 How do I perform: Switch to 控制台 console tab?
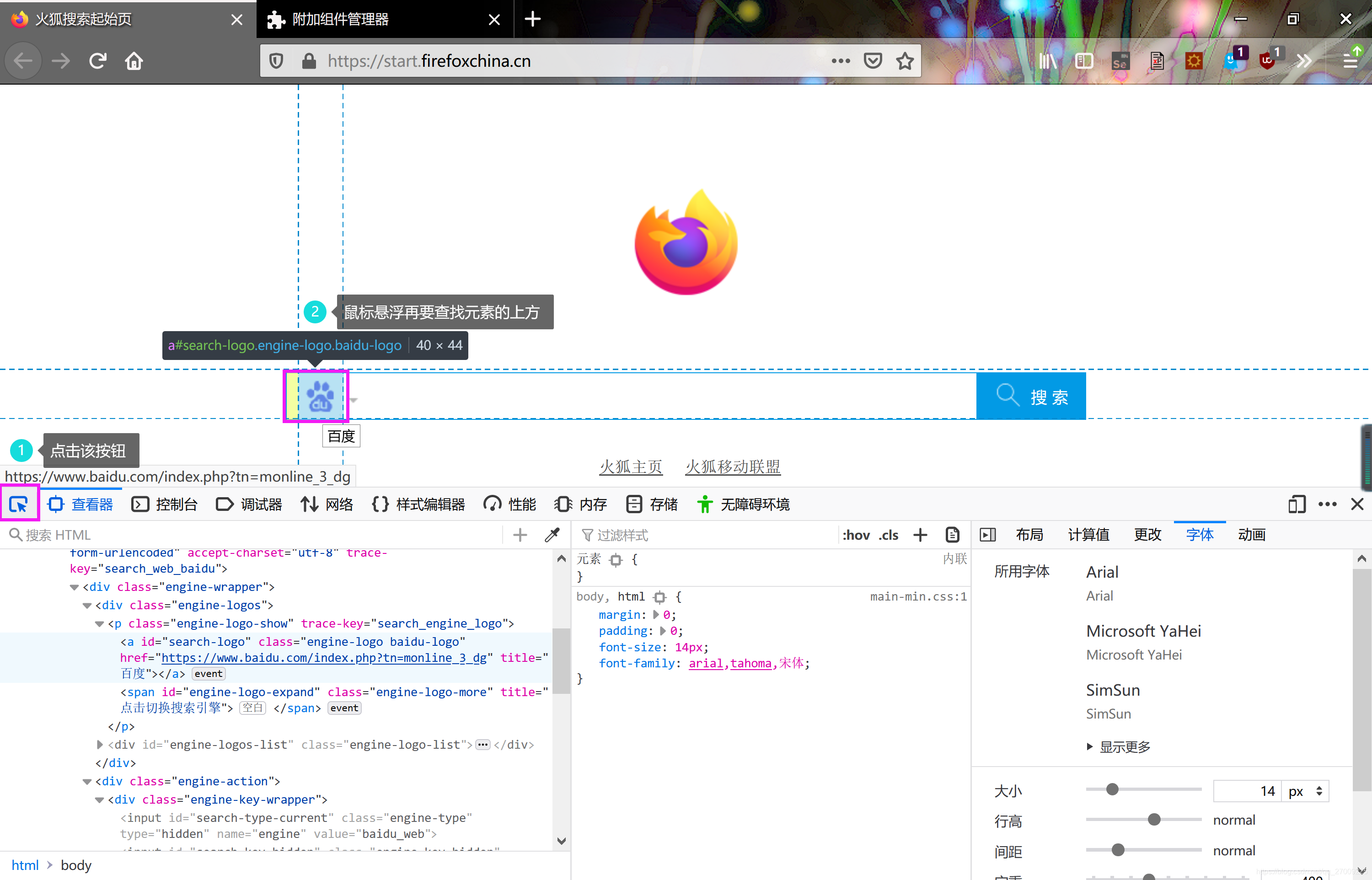click(x=165, y=504)
